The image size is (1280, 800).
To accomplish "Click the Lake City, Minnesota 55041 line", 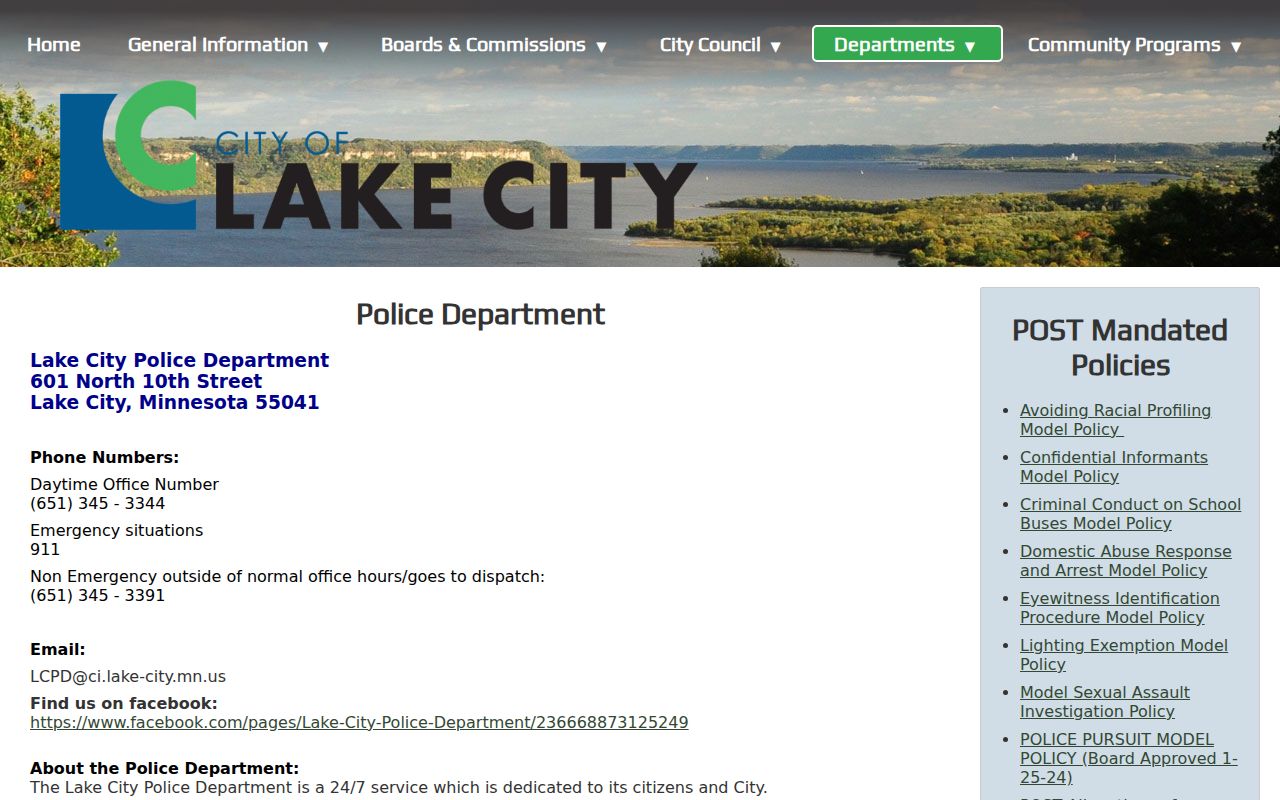I will click(x=174, y=402).
